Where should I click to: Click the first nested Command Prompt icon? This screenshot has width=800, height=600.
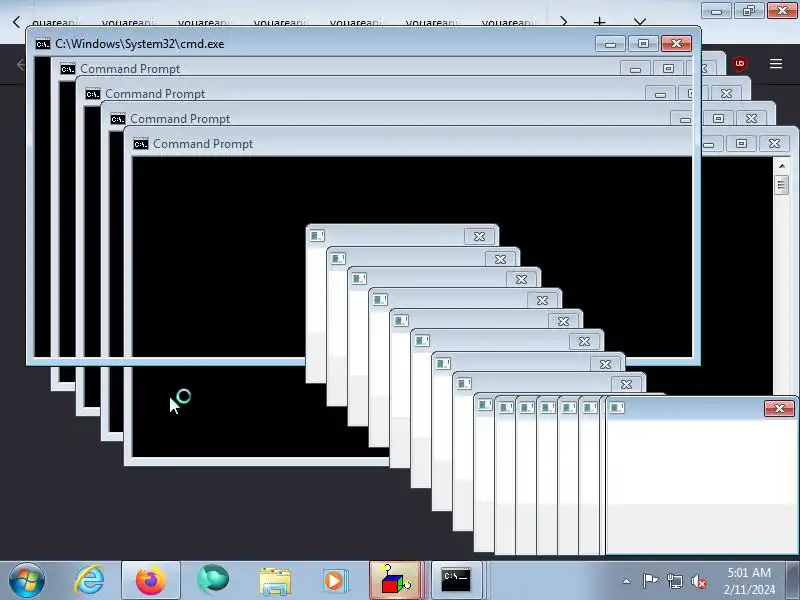68,69
